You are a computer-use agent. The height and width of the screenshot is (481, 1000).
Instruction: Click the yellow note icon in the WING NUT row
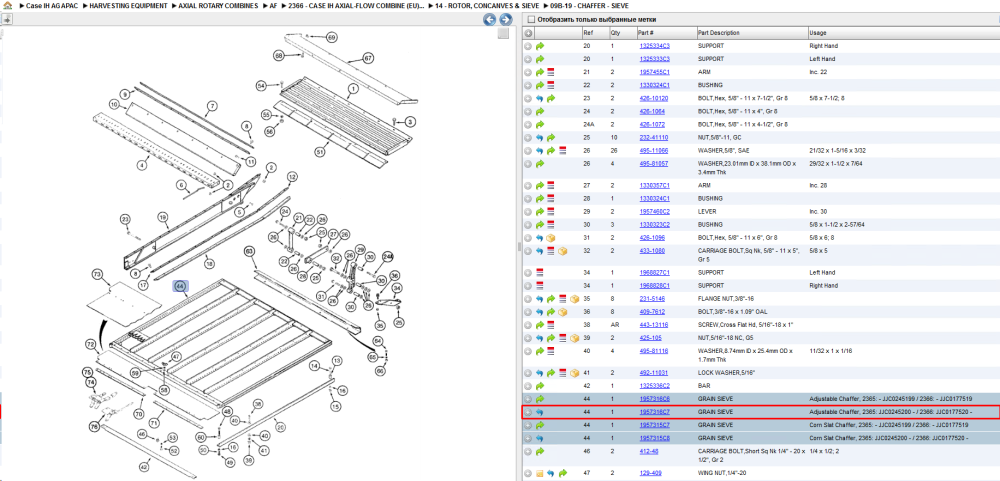pyautogui.click(x=540, y=473)
